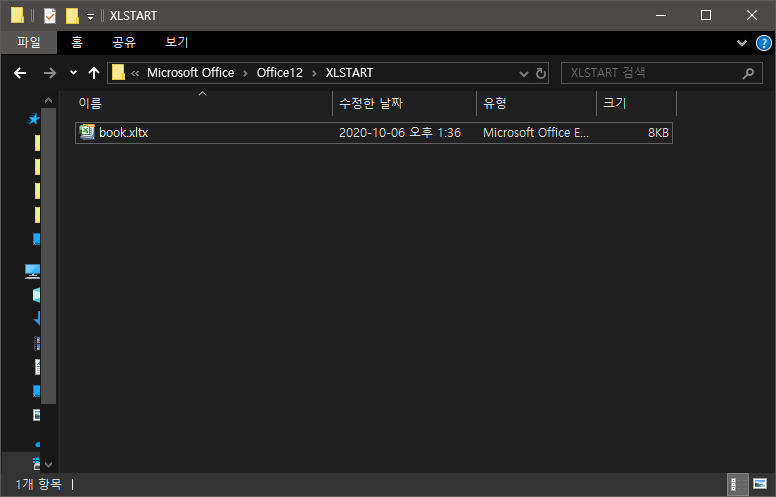Click the search magnifier icon
This screenshot has height=497, width=776.
tap(748, 73)
